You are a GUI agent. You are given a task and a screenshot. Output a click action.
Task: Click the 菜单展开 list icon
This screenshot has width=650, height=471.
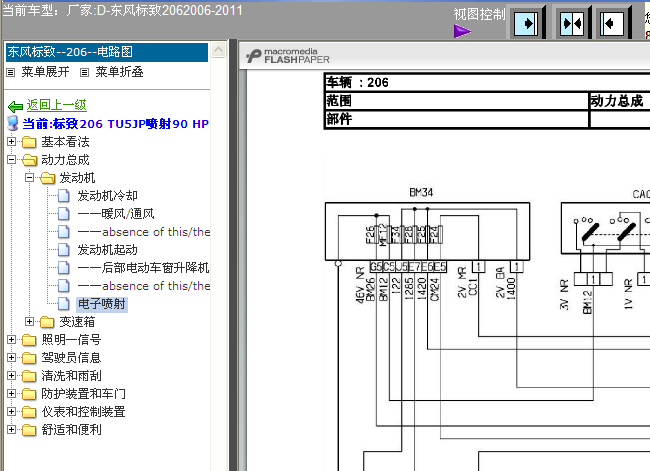pos(11,73)
